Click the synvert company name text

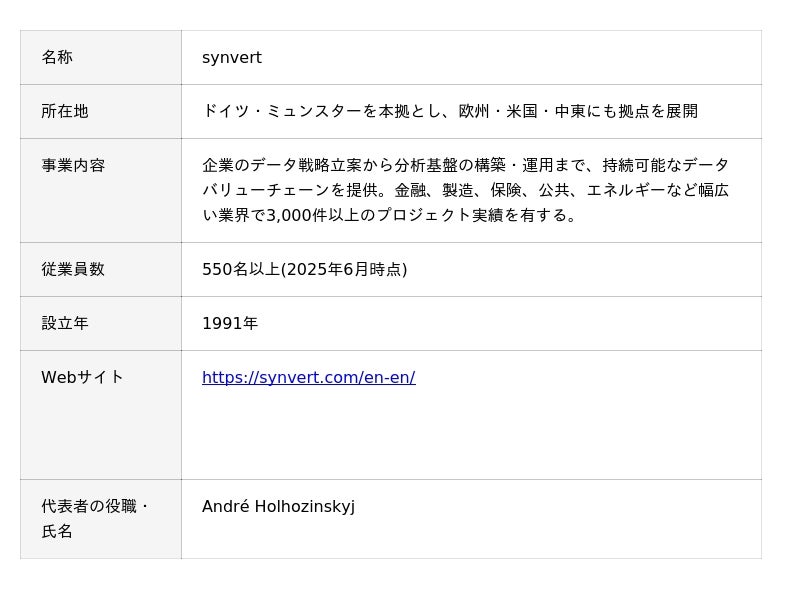[232, 58]
